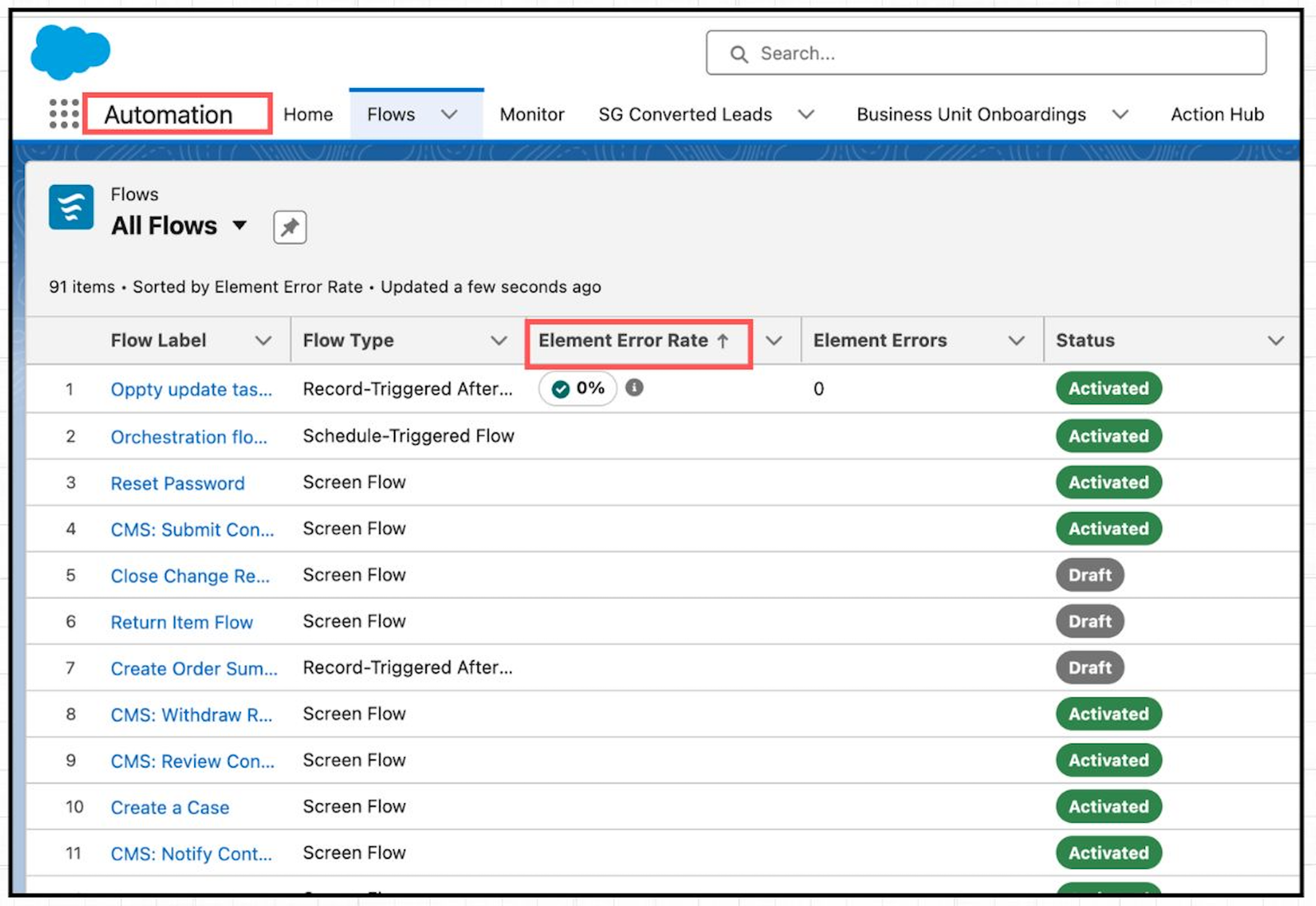Screen dimensions: 1316x906
Task: Open the Action Hub tab
Action: pyautogui.click(x=1216, y=114)
